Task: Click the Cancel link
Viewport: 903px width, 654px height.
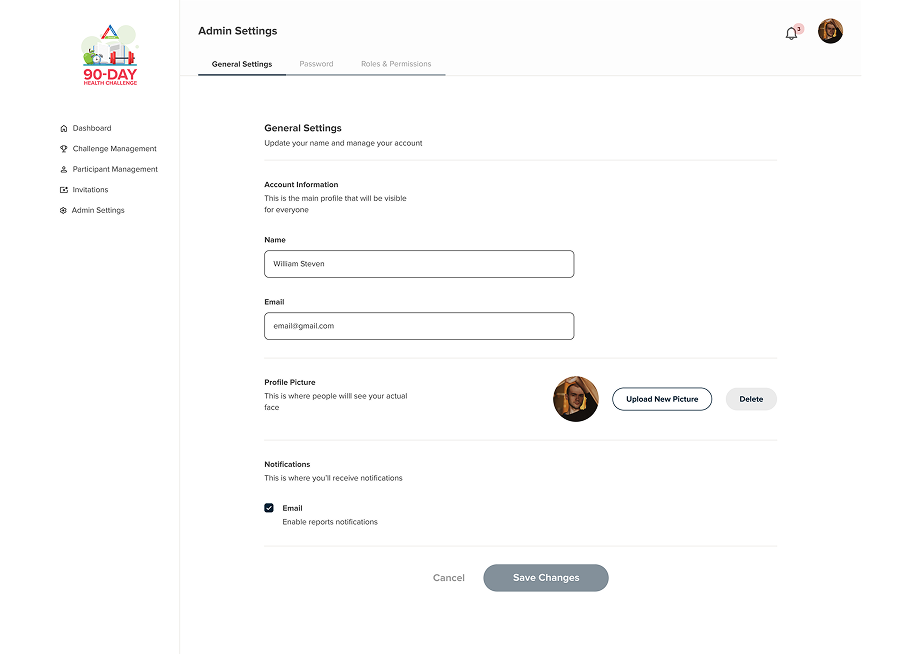Action: pyautogui.click(x=448, y=578)
